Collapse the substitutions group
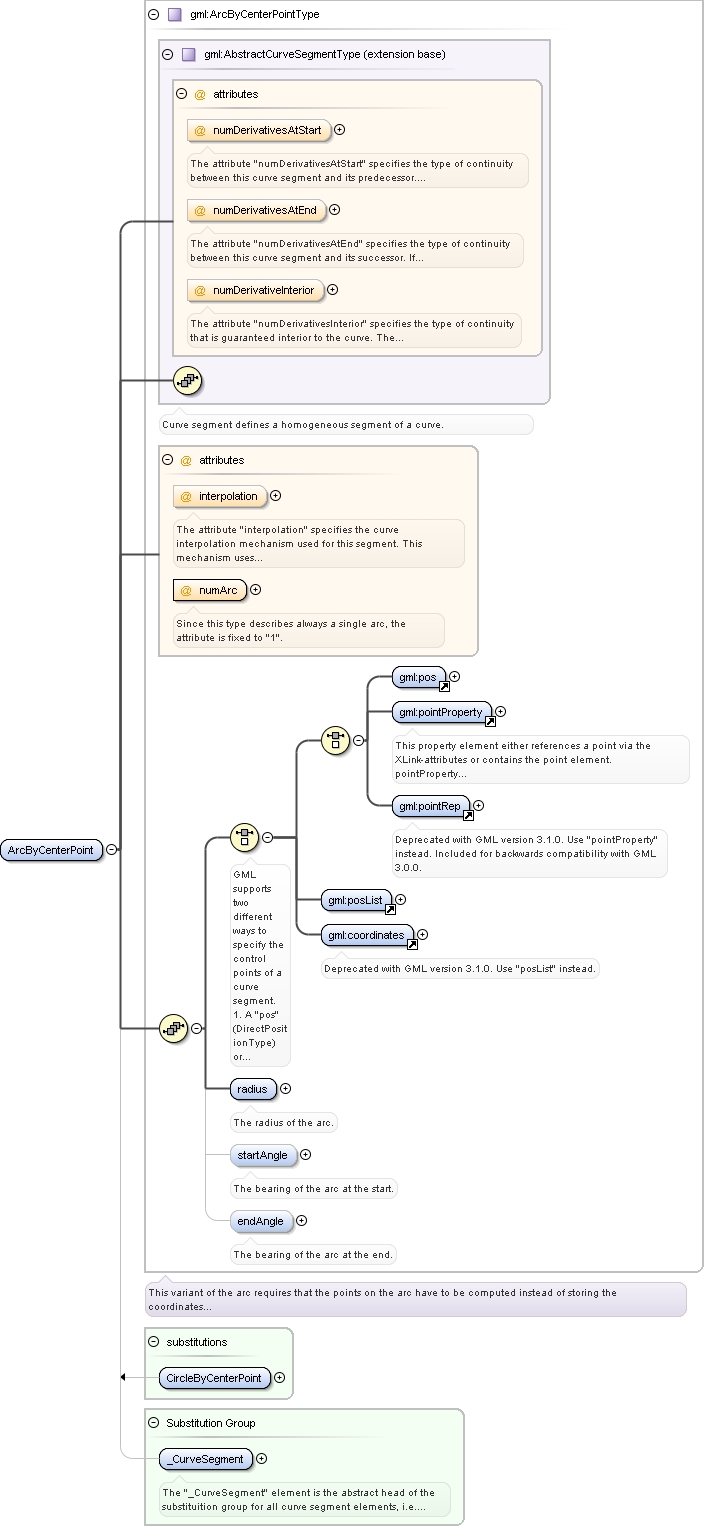The height and width of the screenshot is (1527, 705). click(x=153, y=1342)
